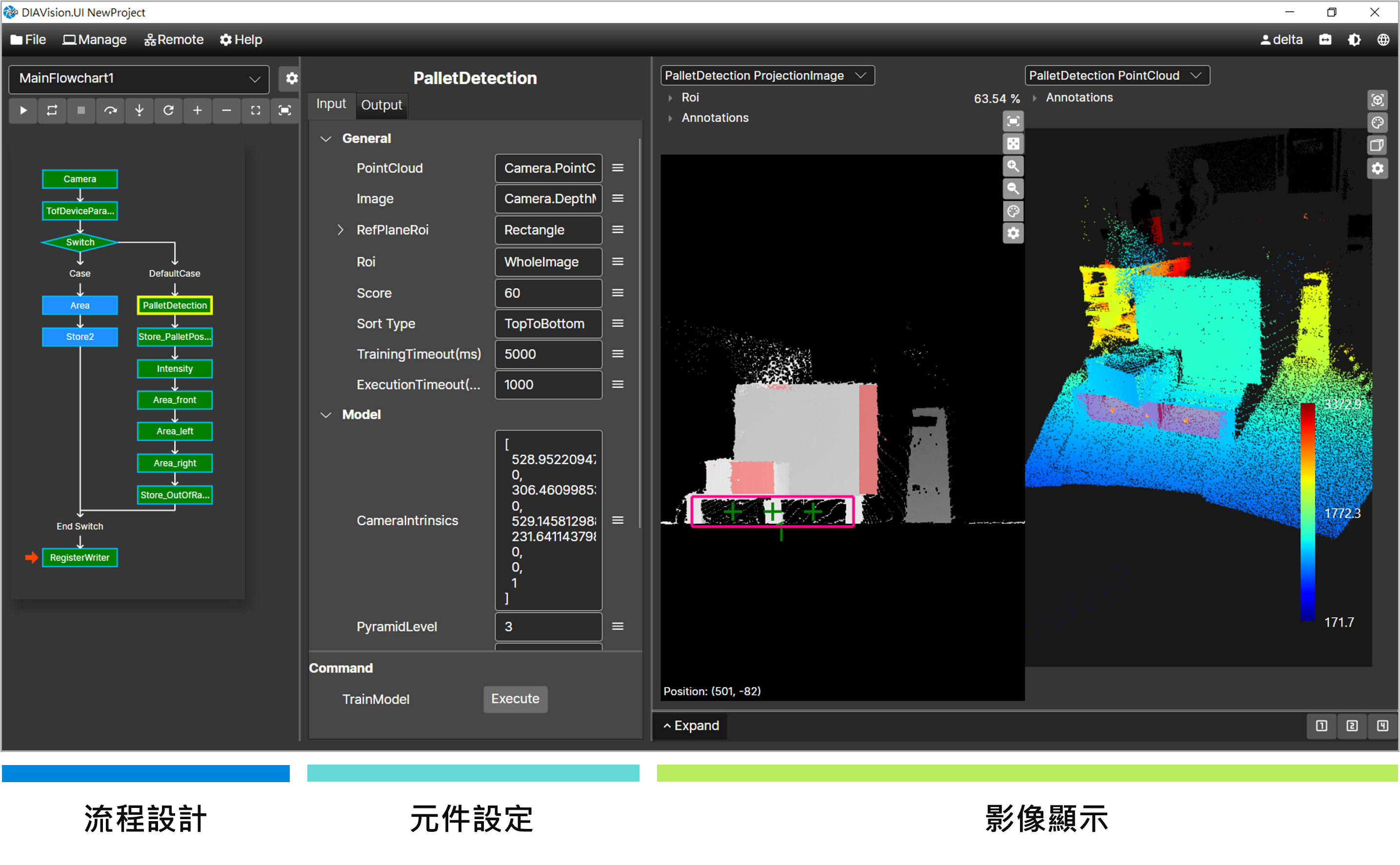
Task: Expand Annotations in the point cloud viewer
Action: pos(1035,98)
